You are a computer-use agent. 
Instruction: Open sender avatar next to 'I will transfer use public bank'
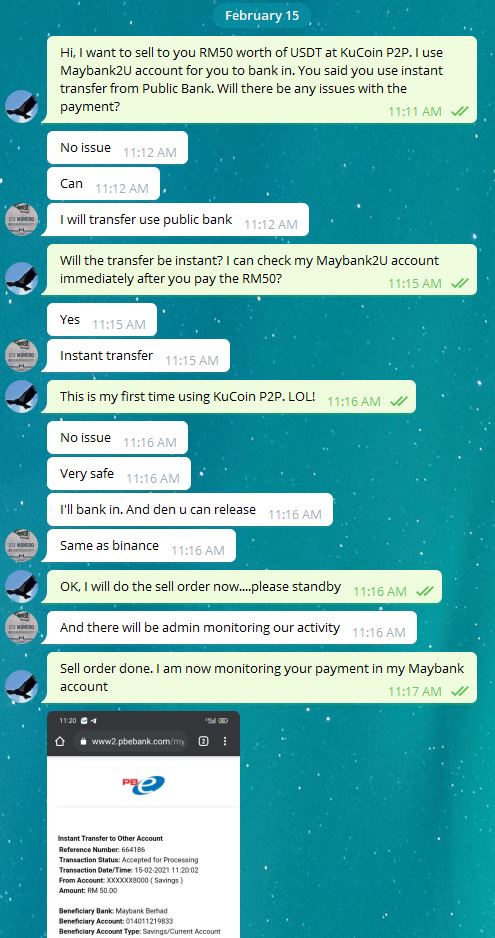tap(22, 220)
